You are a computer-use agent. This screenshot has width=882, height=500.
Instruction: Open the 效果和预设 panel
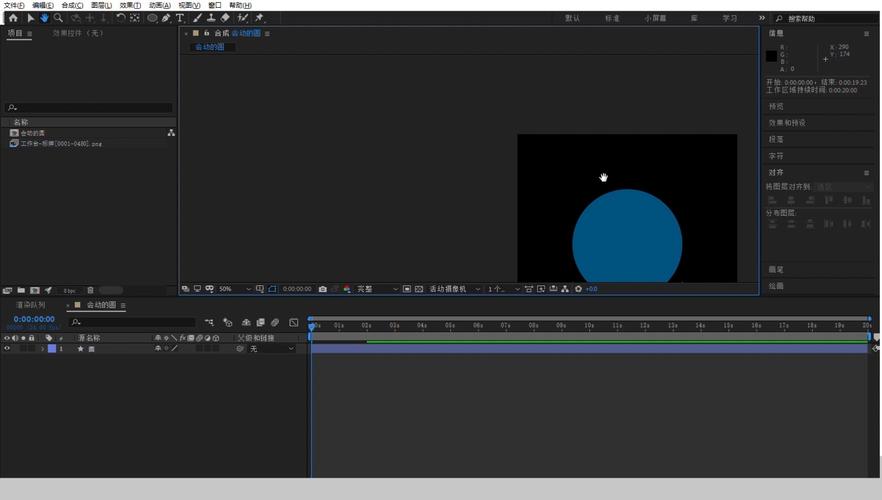788,123
